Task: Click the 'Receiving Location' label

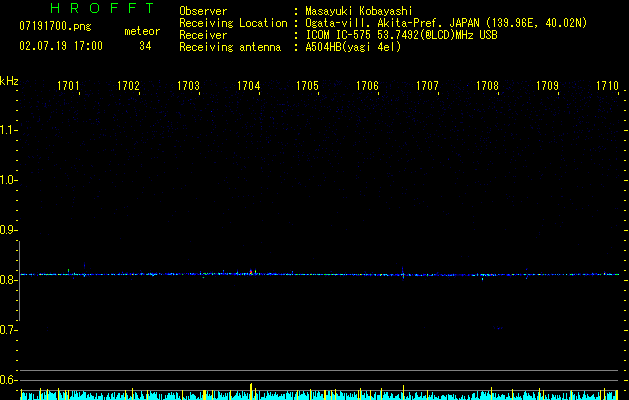Action: [233, 23]
